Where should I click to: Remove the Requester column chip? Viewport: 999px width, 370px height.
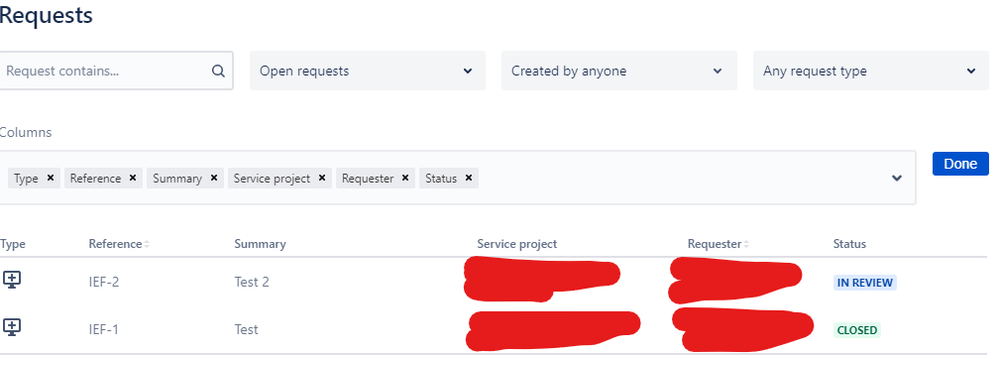click(405, 178)
